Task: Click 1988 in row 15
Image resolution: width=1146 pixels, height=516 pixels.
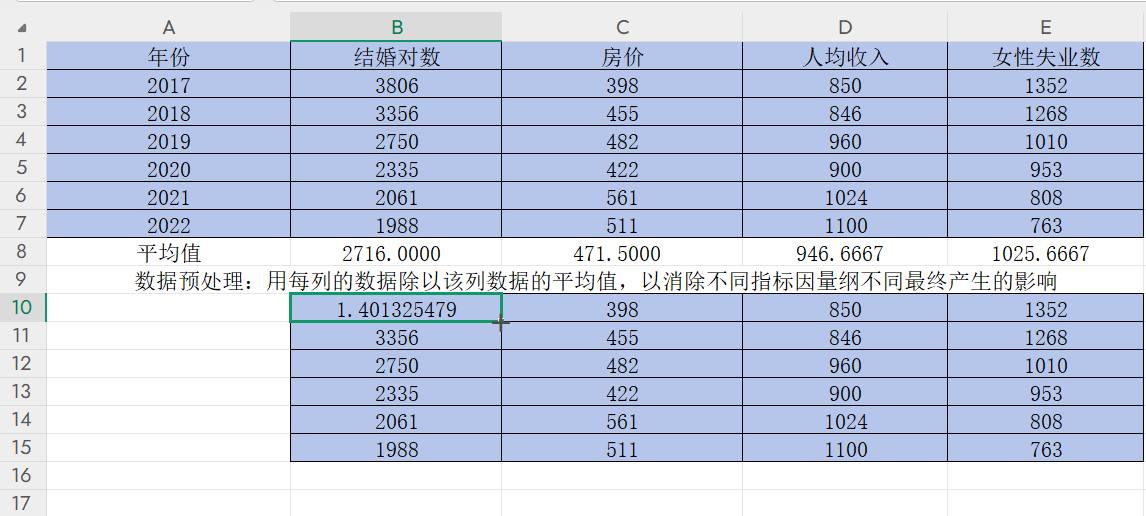Action: [x=396, y=448]
